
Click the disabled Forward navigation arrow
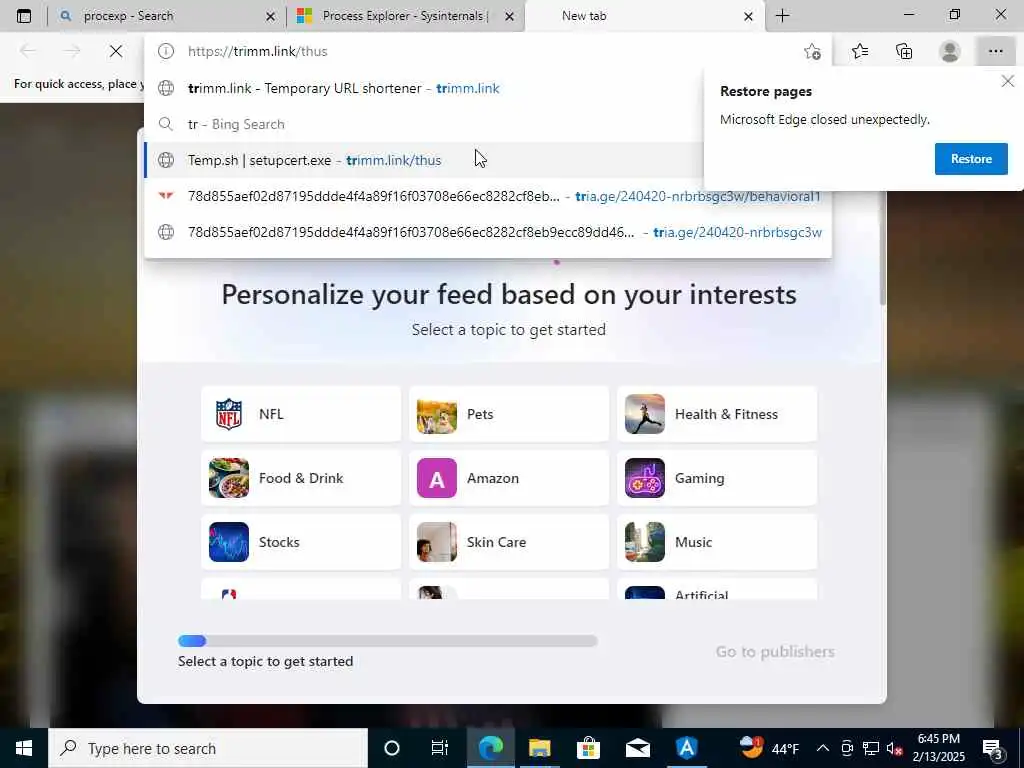click(72, 51)
